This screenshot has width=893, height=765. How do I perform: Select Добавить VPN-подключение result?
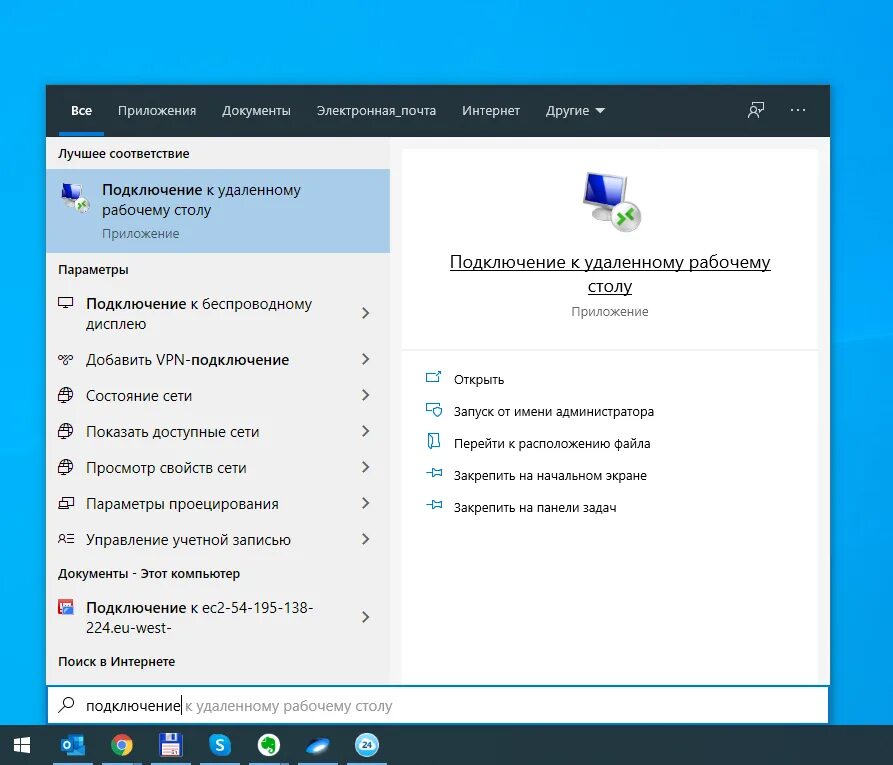(218, 359)
